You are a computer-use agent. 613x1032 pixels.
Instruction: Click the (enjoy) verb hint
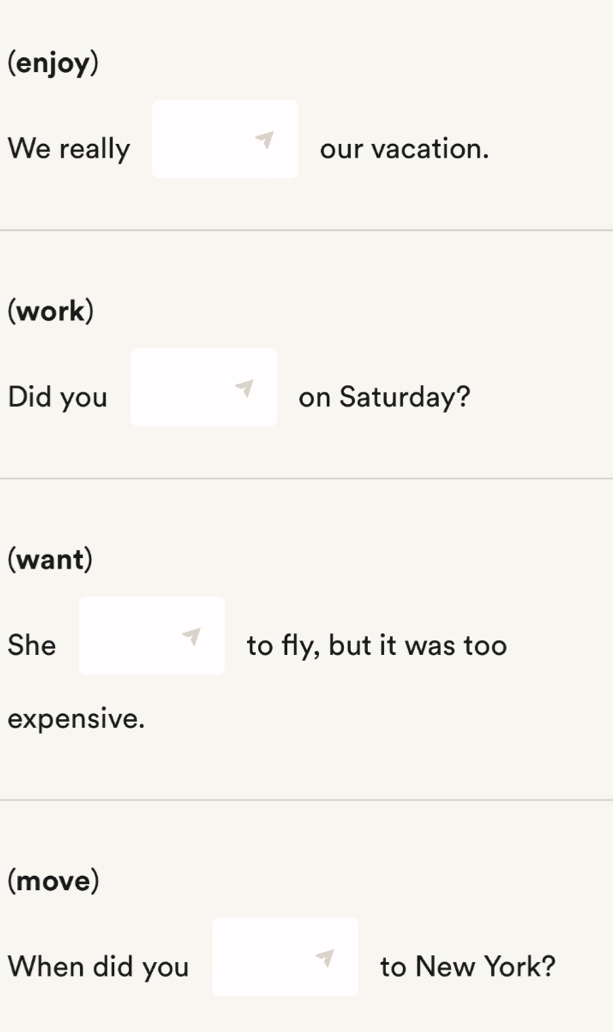point(53,64)
